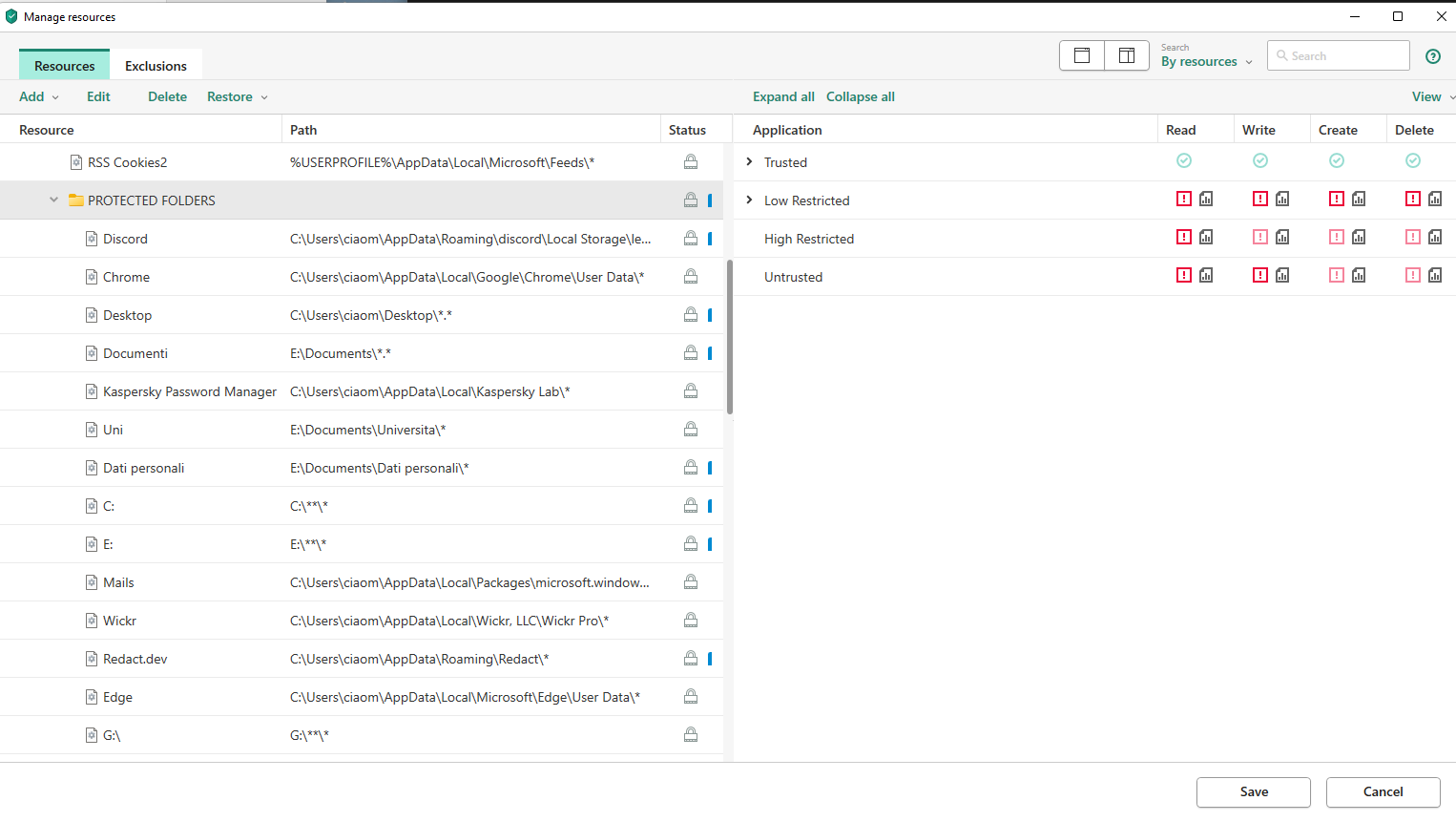Open the Search By resources dropdown
Screen dimensions: 1456x822
[x=1206, y=62]
